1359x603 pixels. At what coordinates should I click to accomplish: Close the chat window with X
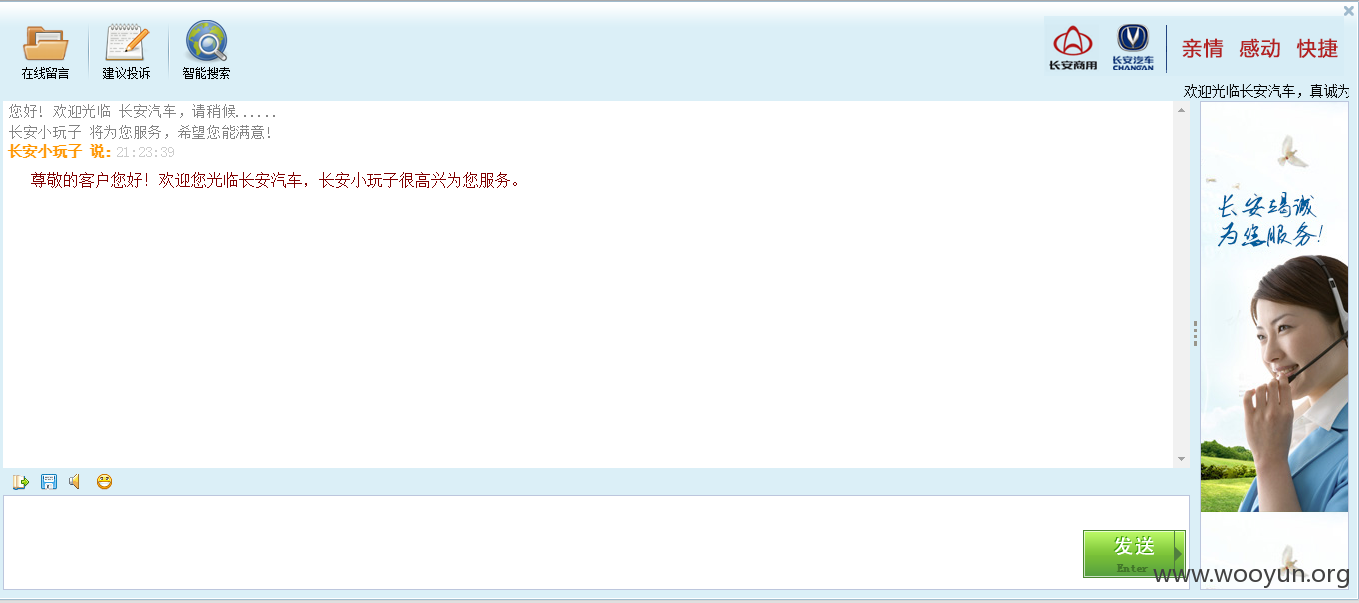1348,11
